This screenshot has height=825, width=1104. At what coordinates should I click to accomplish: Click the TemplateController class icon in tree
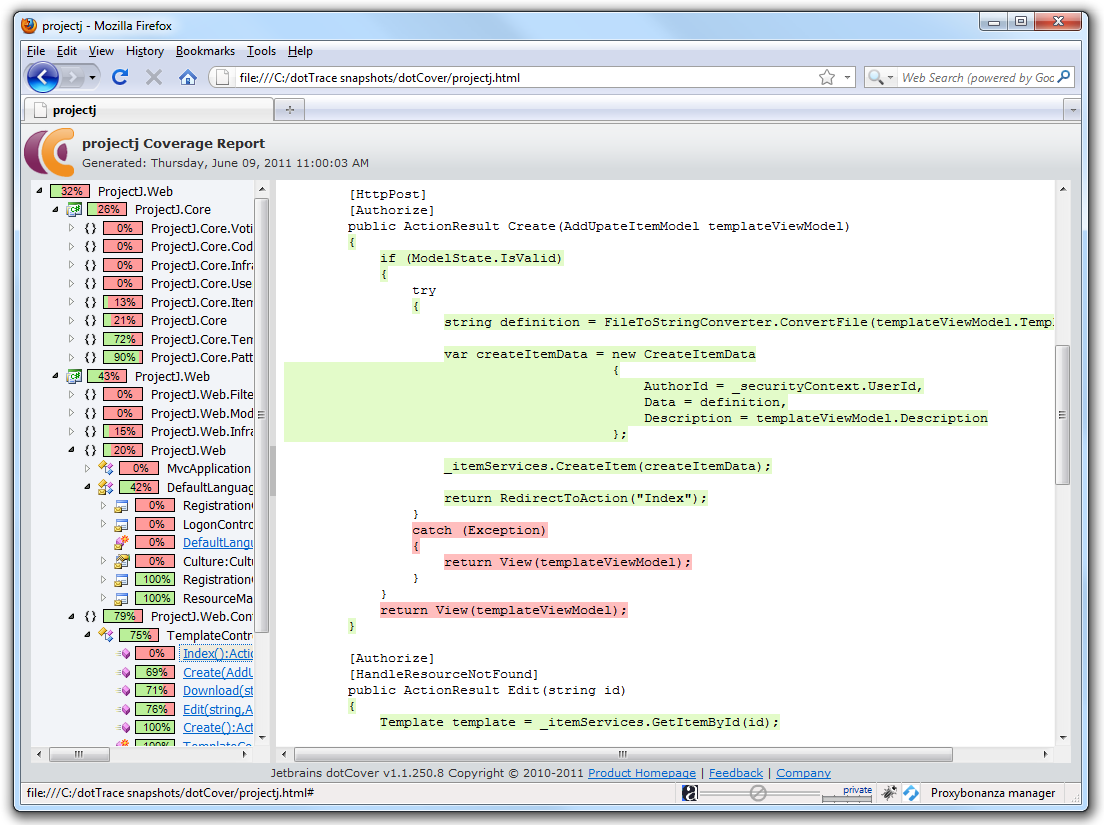point(106,635)
